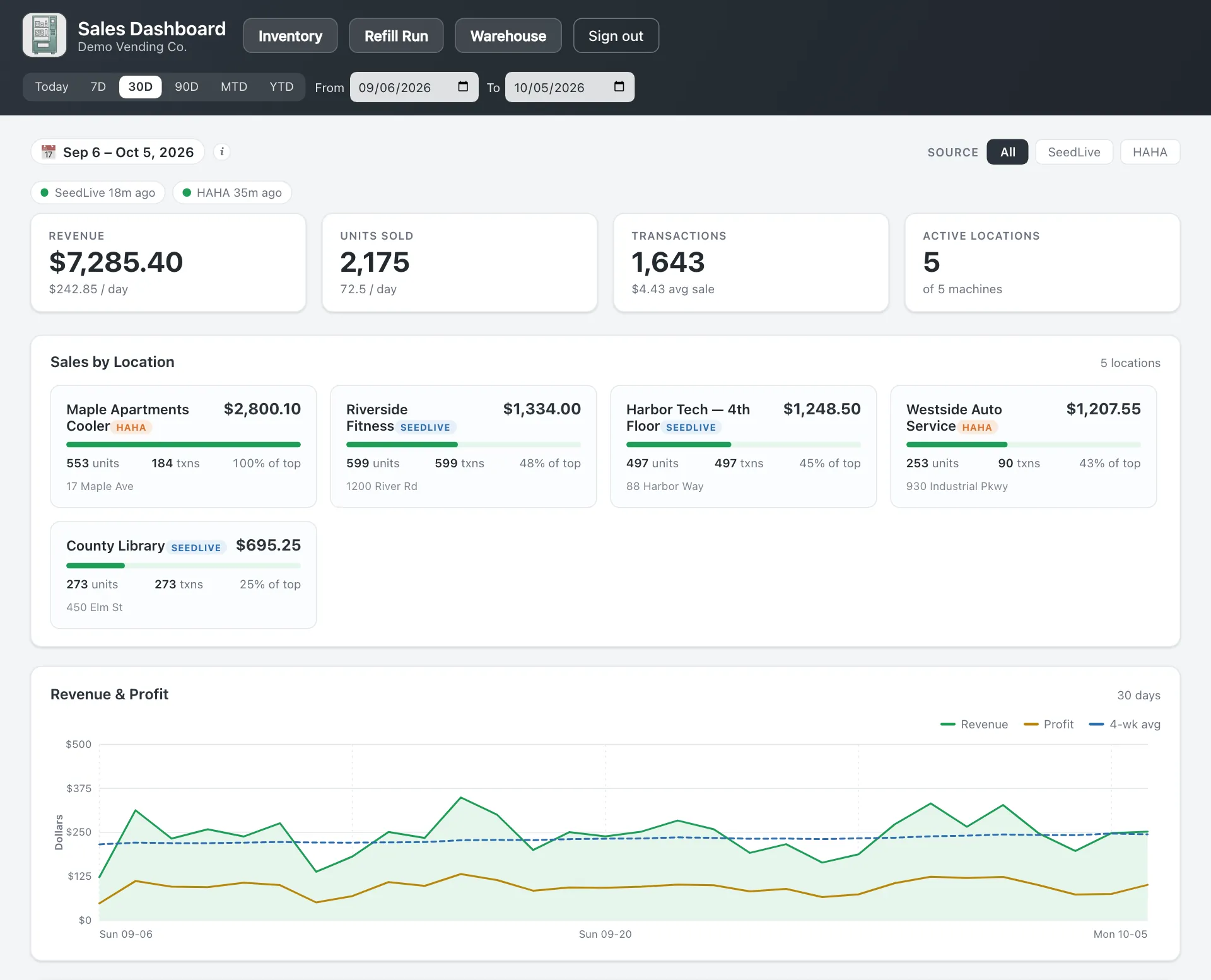Image resolution: width=1211 pixels, height=980 pixels.
Task: Click the green status dot for SeedLive
Action: [x=45, y=192]
